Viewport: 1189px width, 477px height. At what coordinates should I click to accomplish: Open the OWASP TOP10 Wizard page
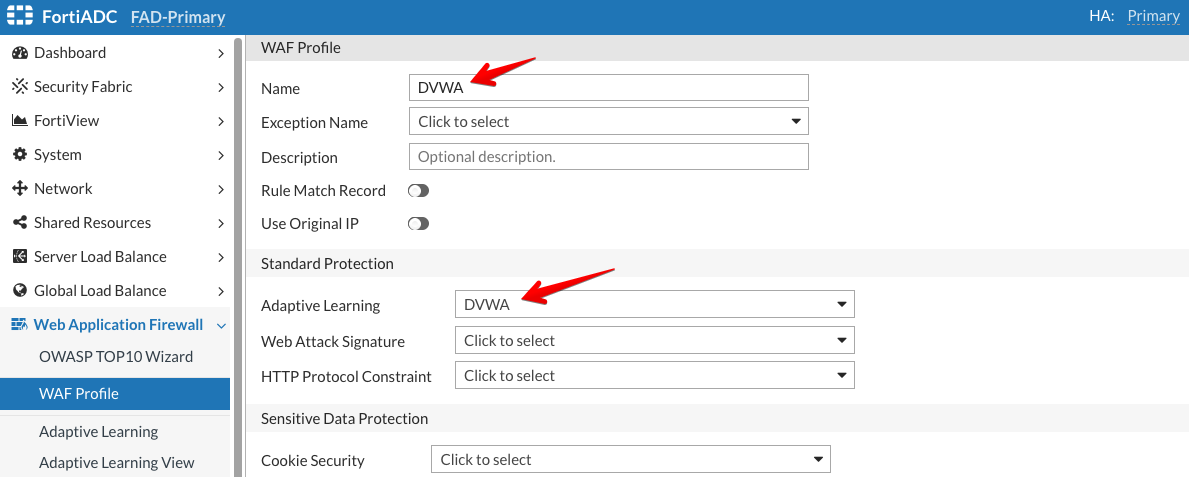coord(116,357)
